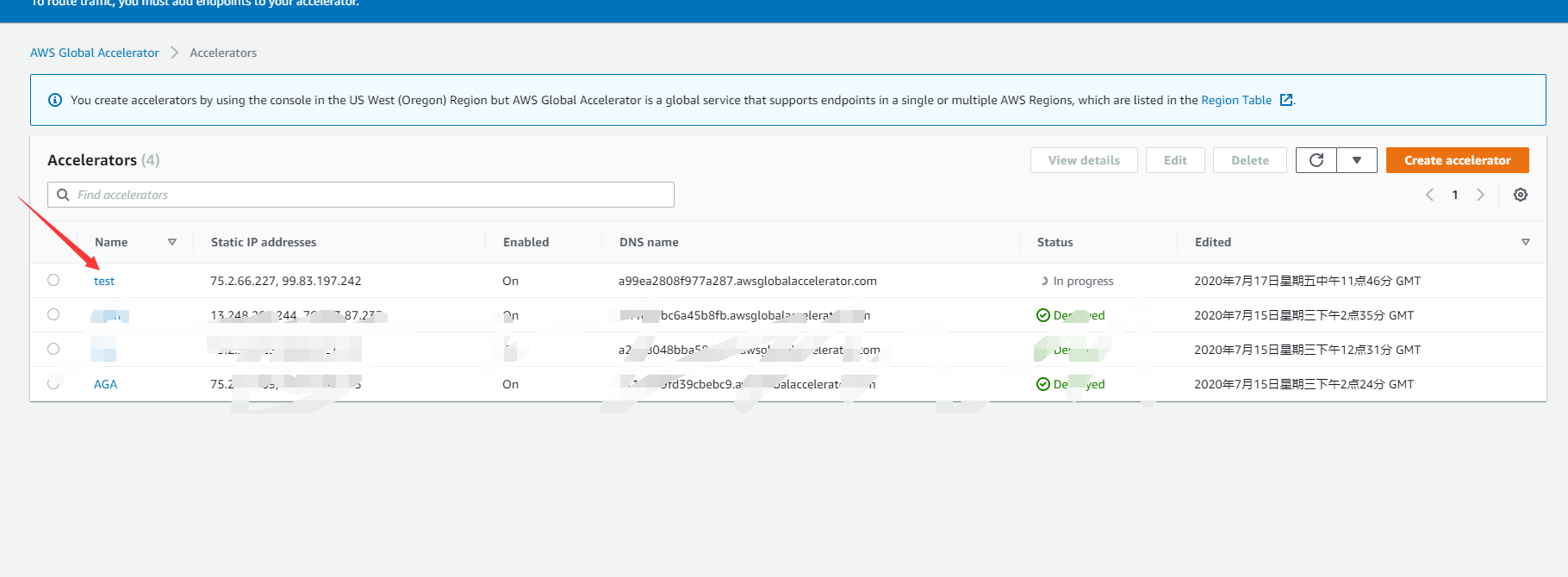This screenshot has height=577, width=1568.
Task: Click the Deployed status icon for AGA
Action: tap(1042, 384)
